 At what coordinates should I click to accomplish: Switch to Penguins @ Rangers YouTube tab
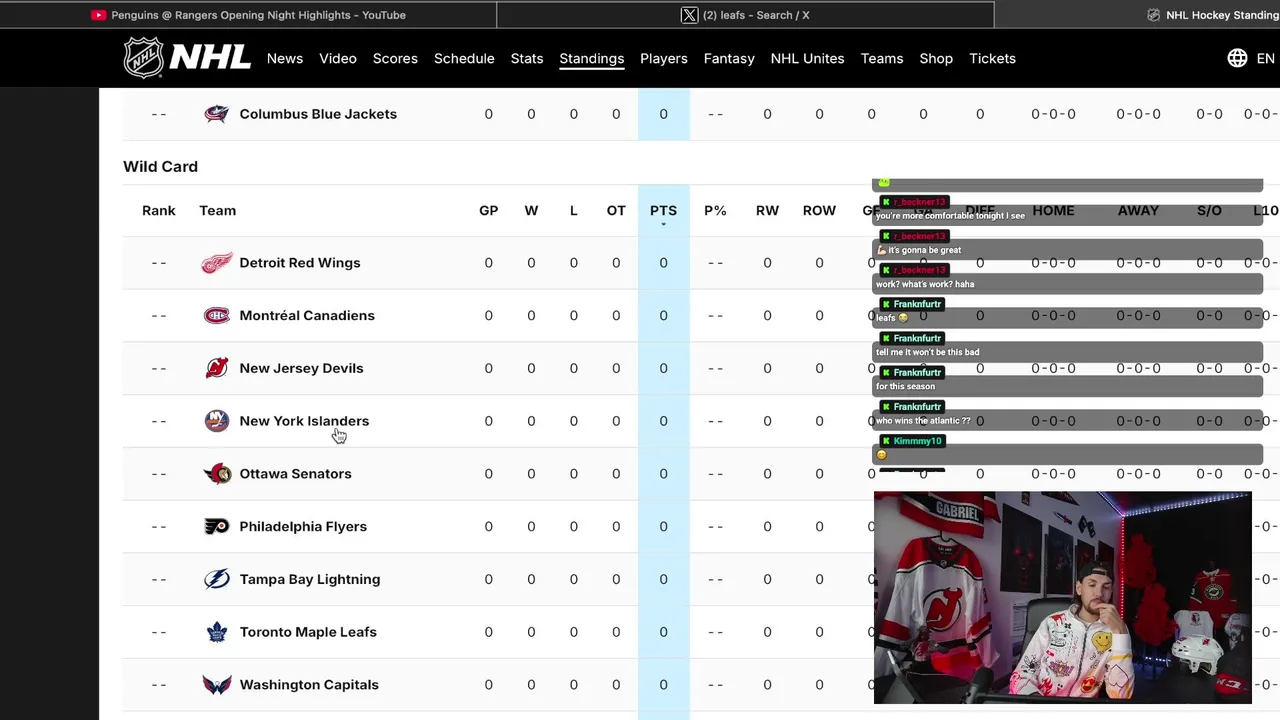[x=248, y=15]
